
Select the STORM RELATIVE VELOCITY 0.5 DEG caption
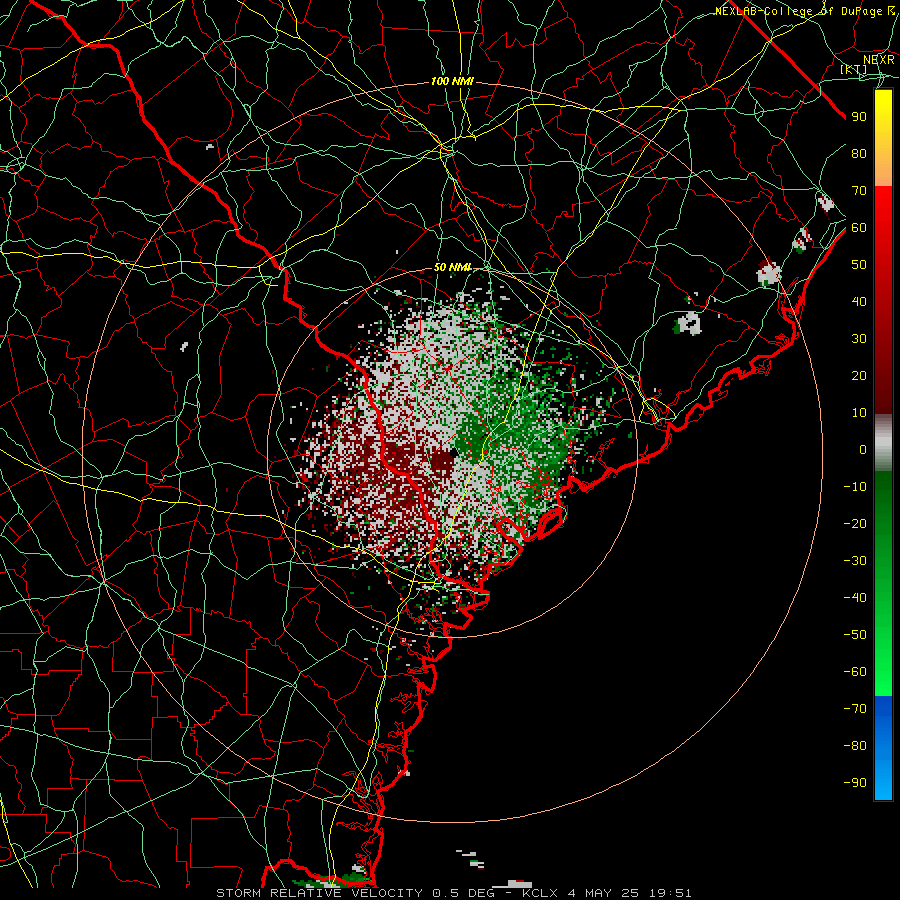[355, 893]
